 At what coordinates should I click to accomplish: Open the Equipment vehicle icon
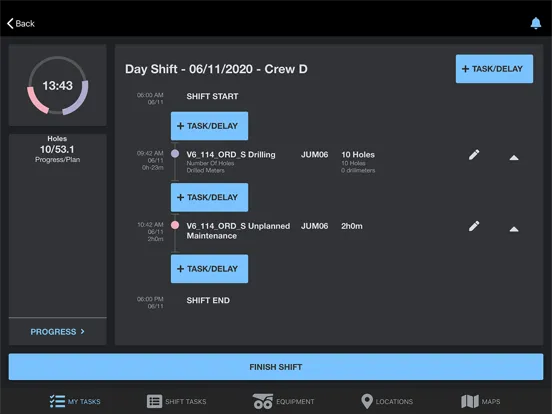click(263, 401)
